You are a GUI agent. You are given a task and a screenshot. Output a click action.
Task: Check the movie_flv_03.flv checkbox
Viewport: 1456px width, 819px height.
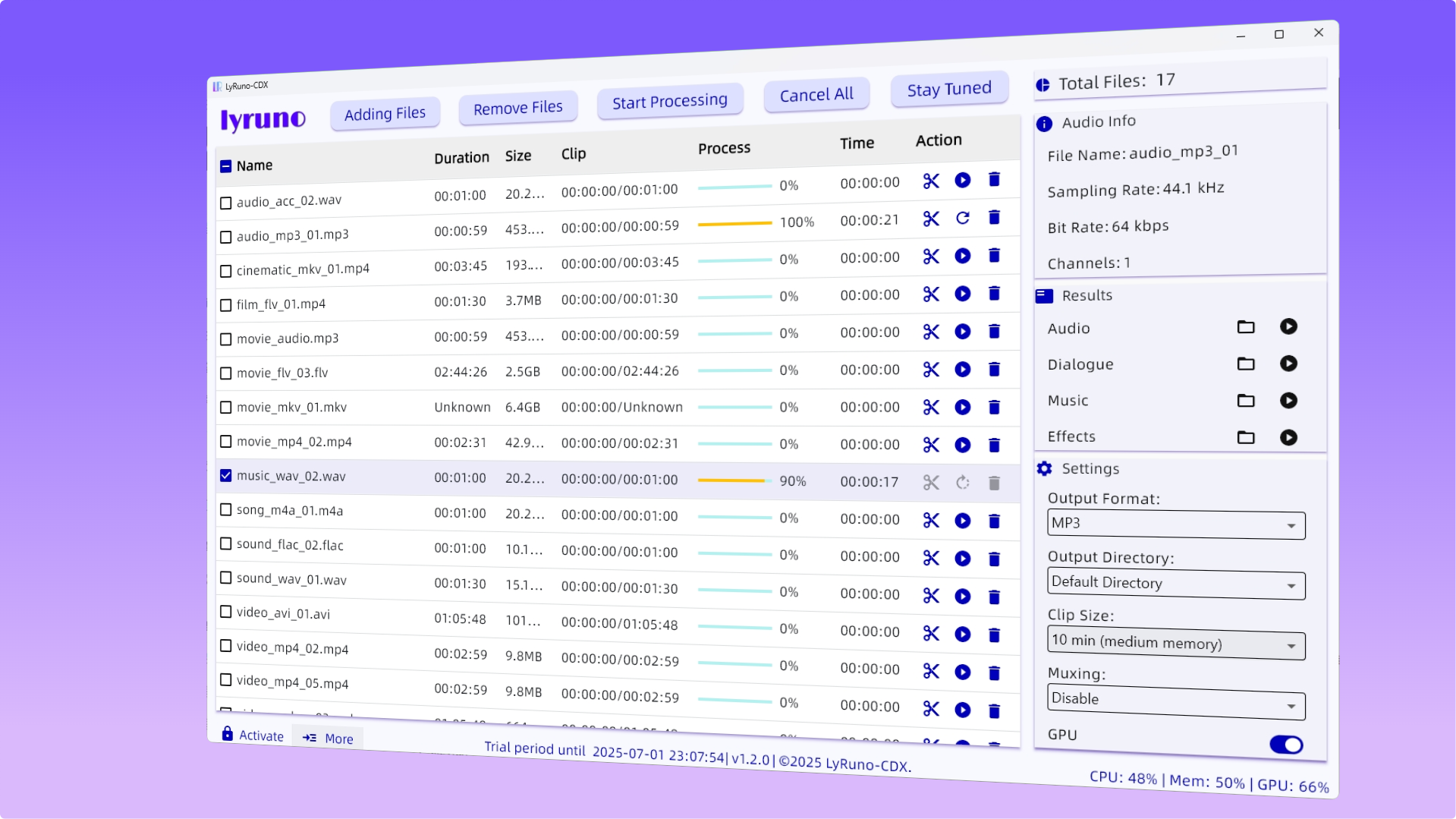click(225, 373)
